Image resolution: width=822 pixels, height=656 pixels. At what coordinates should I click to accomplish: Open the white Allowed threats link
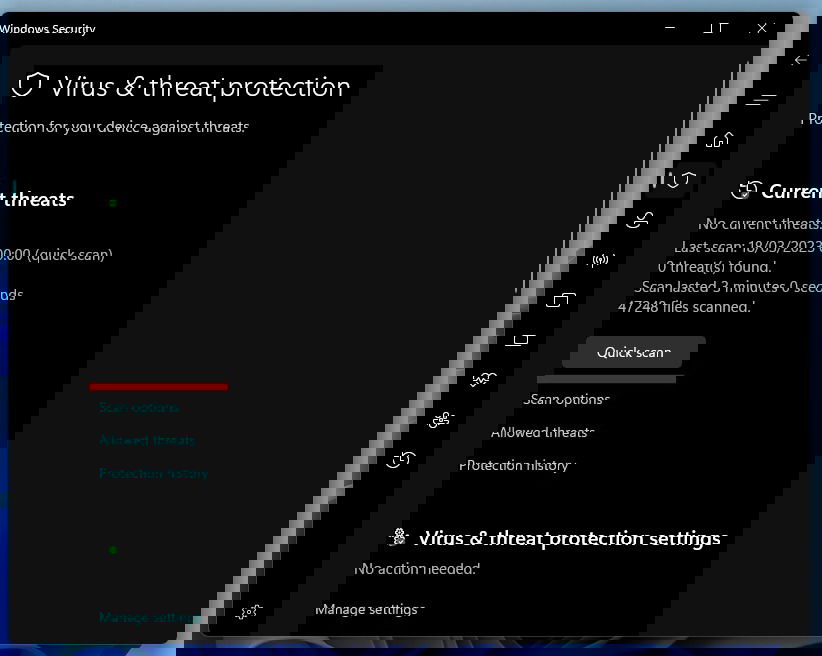coord(543,433)
